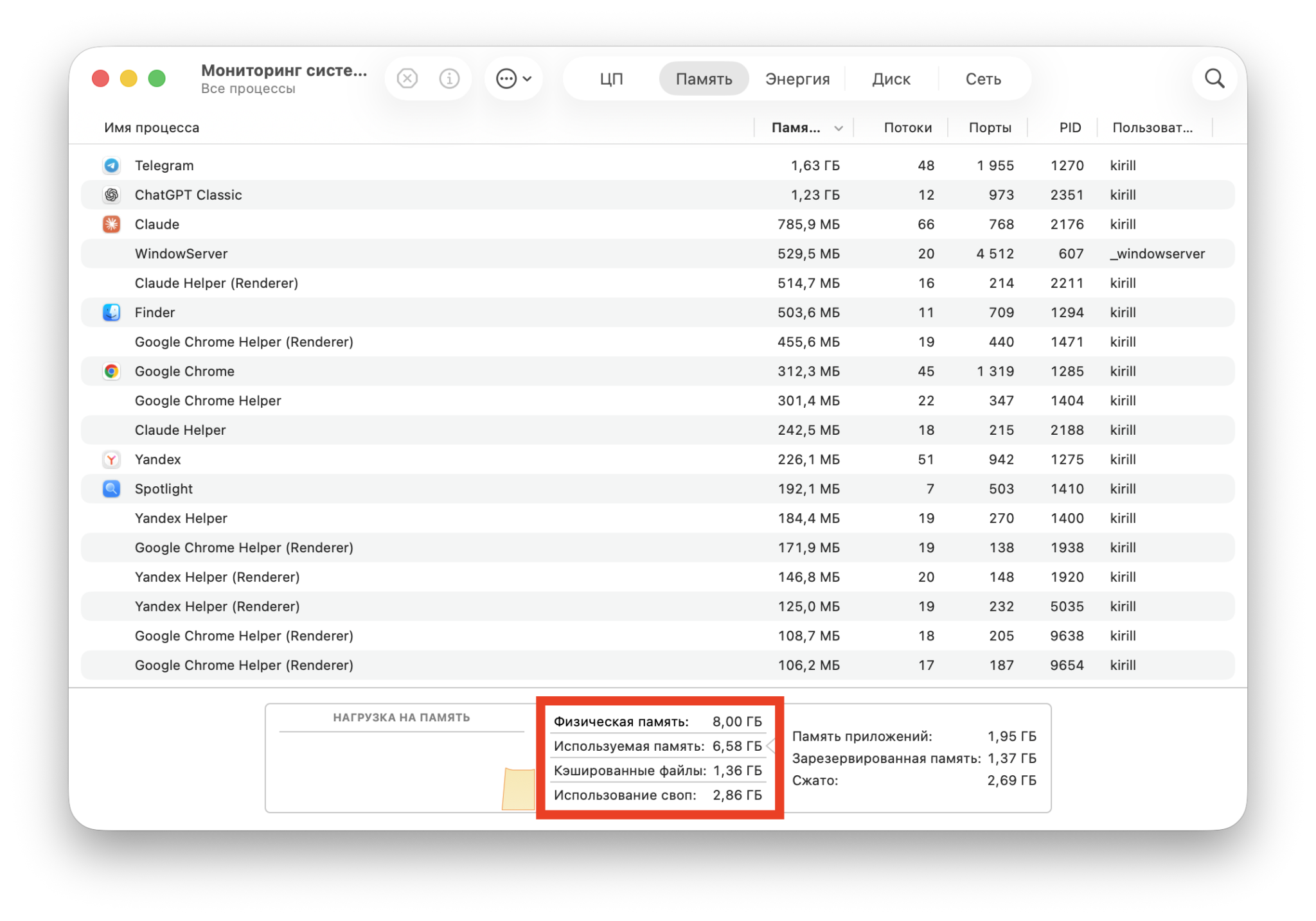This screenshot has height=921, width=1316.
Task: Open the search magnifier icon
Action: coord(1214,78)
